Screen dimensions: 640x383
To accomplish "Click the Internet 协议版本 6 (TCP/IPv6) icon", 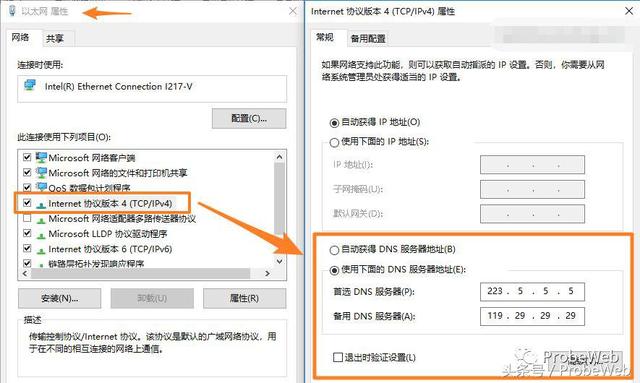I will coord(41,250).
